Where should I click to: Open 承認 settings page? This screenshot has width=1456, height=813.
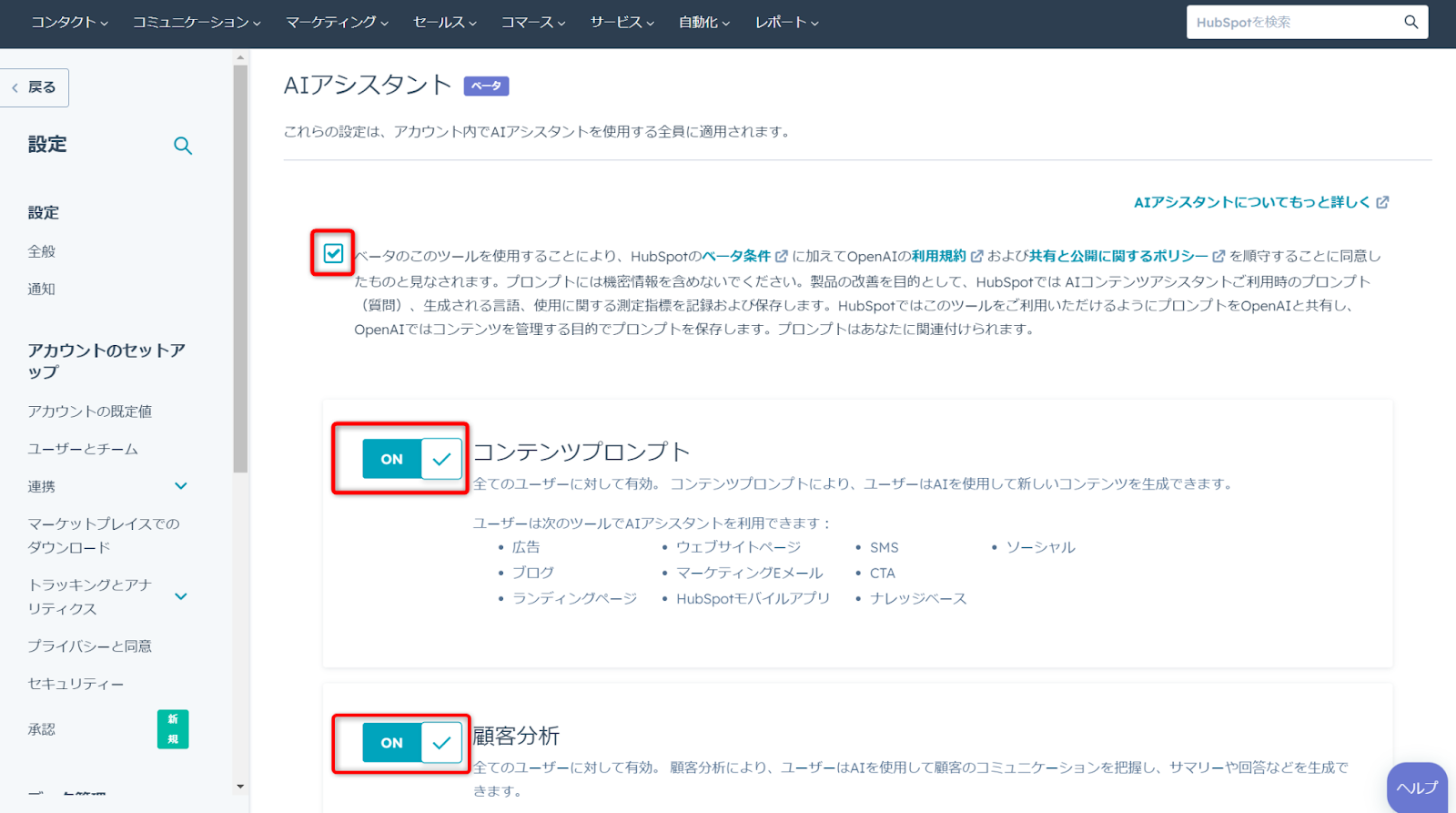[42, 729]
